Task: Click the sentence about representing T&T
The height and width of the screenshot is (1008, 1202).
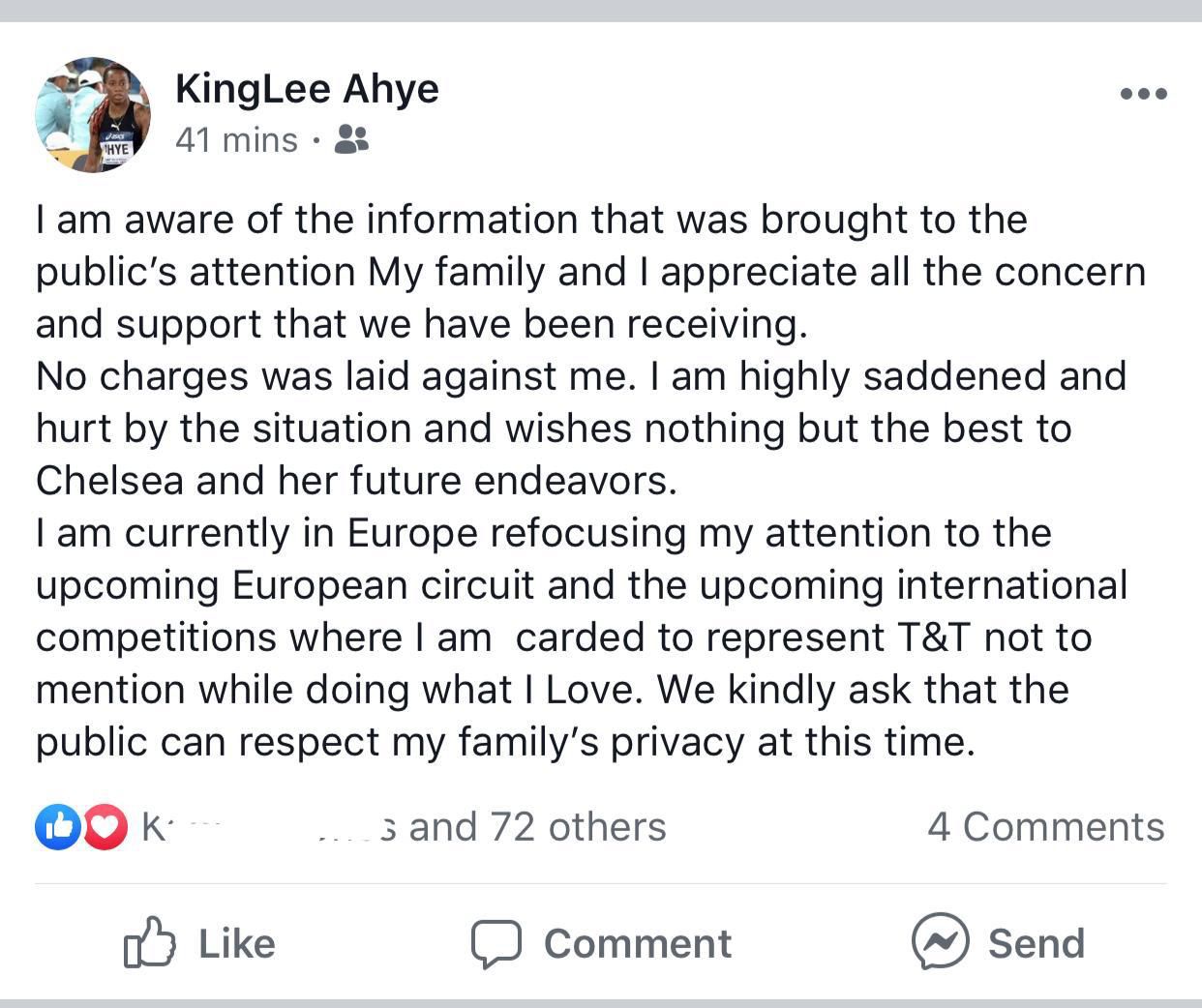Action: (564, 637)
